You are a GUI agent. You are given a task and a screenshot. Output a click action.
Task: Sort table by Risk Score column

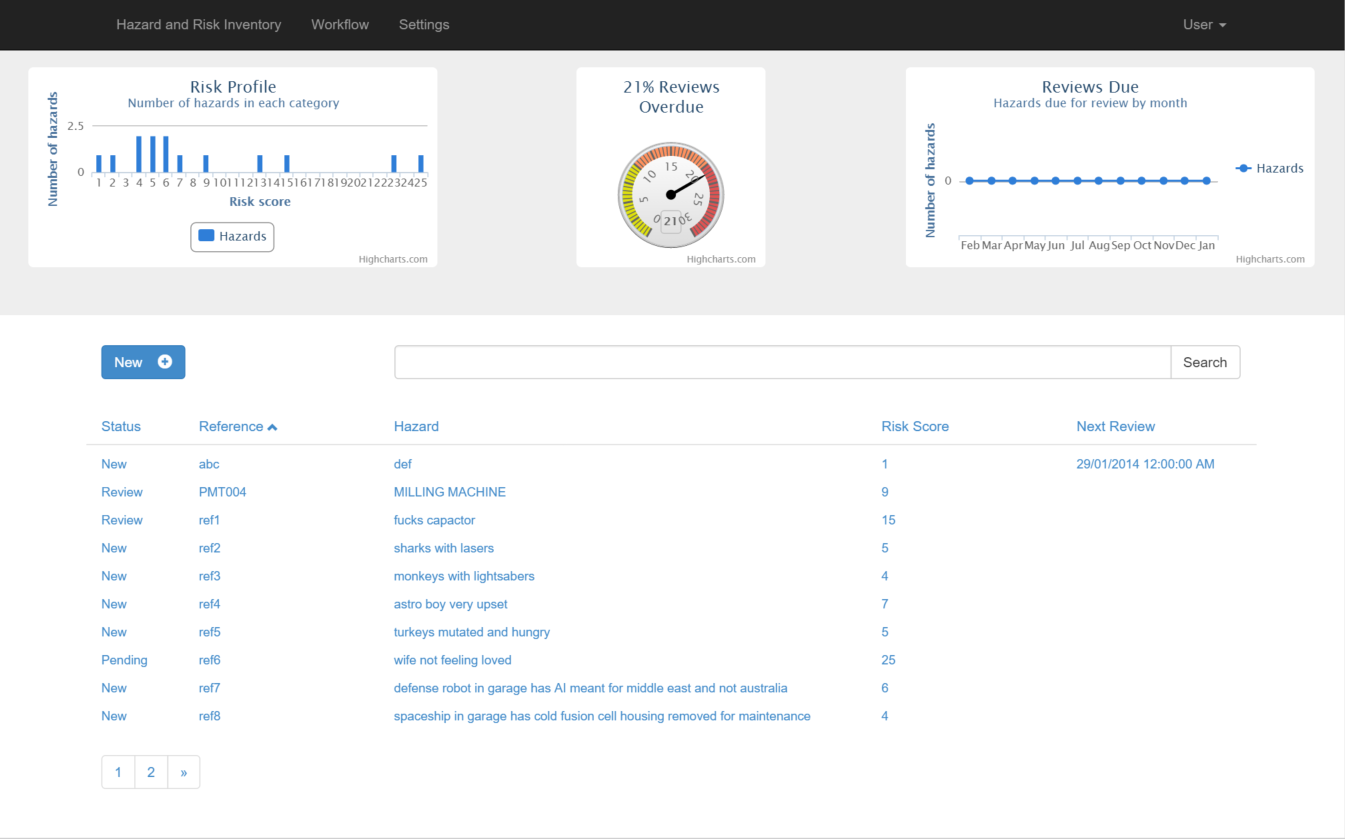pyautogui.click(x=914, y=426)
